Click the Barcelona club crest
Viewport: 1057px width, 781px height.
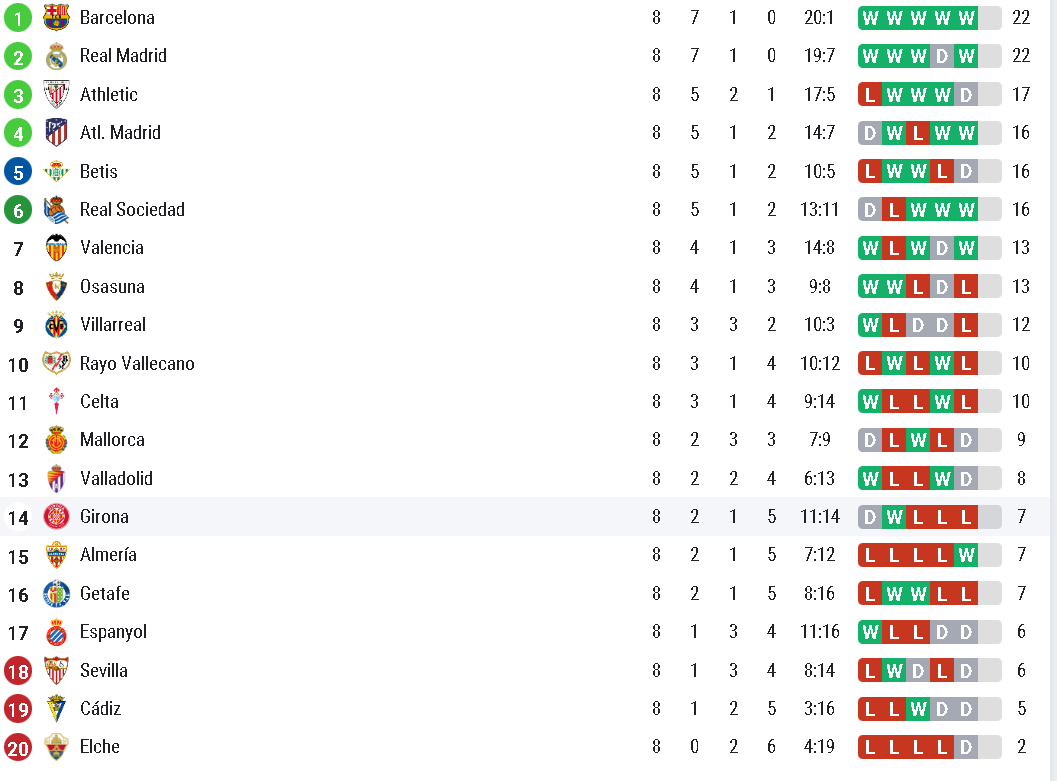click(56, 18)
